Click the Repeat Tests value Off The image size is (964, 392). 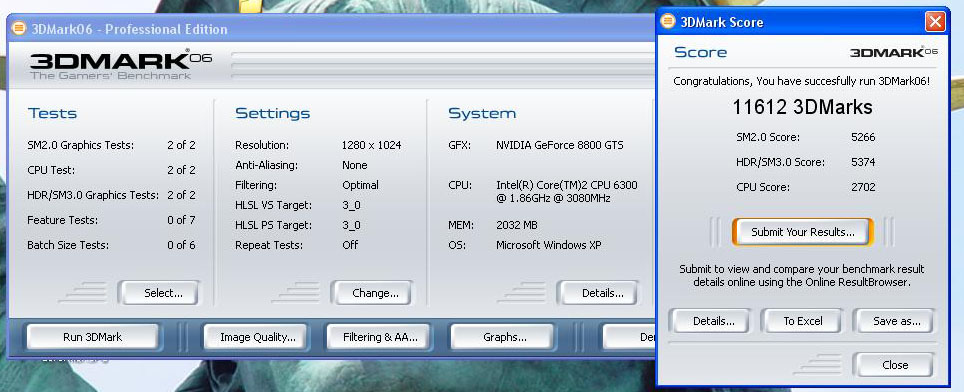pyautogui.click(x=350, y=245)
